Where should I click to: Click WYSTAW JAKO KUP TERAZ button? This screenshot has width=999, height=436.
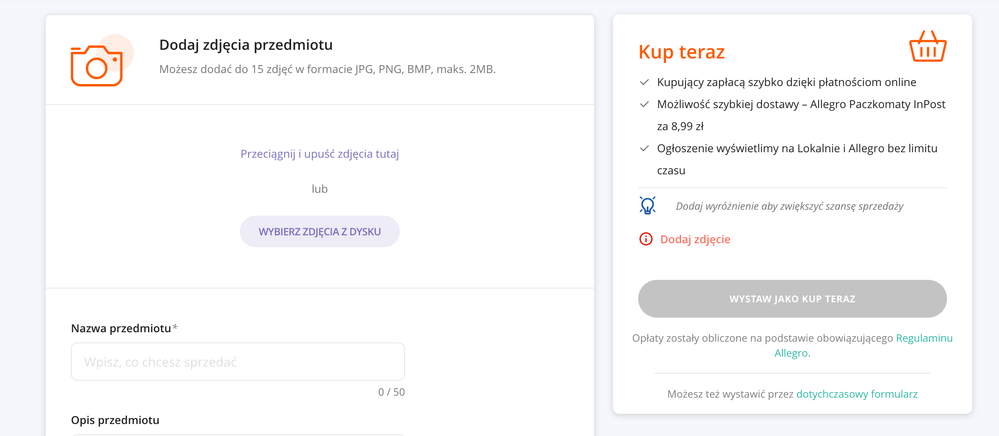pyautogui.click(x=792, y=298)
